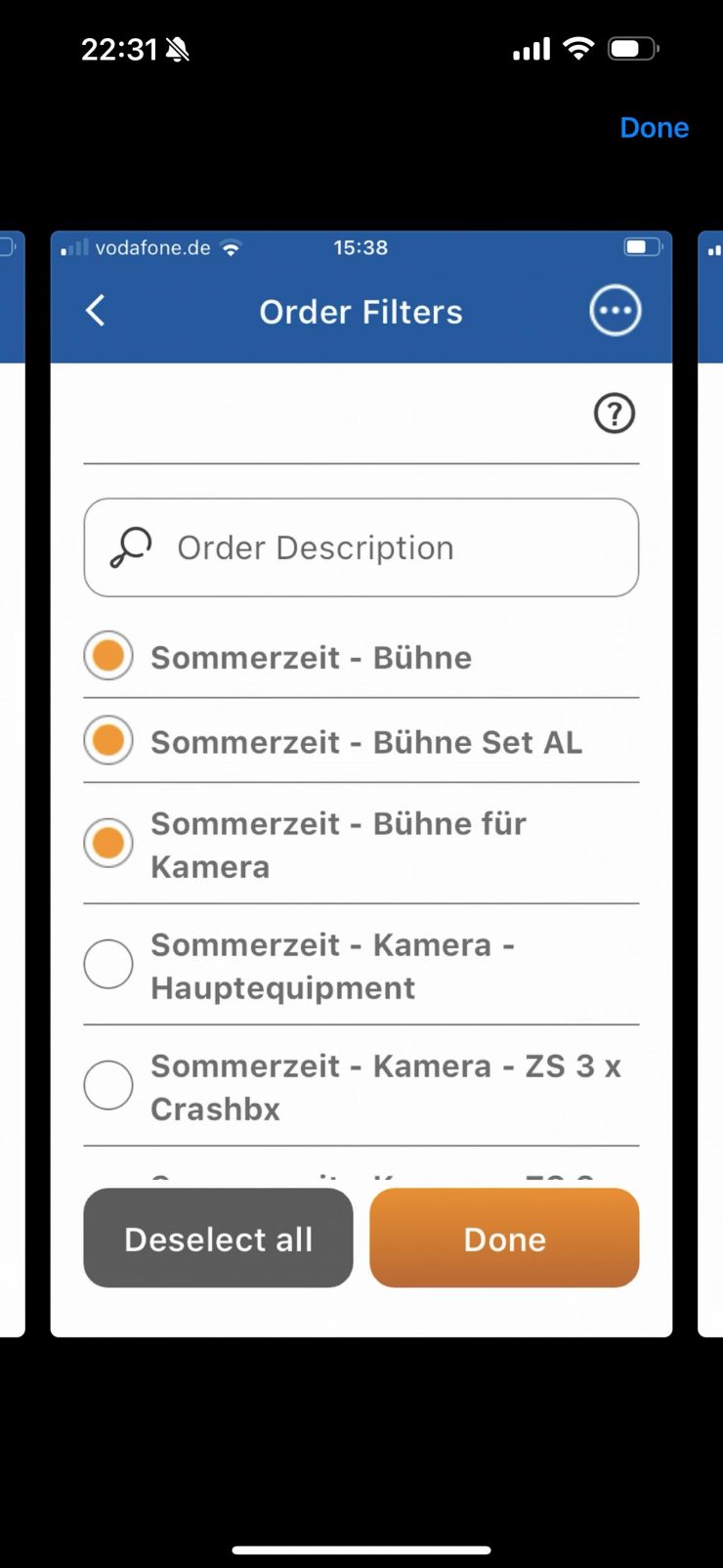Open the more options ellipsis menu
Viewport: 723px width, 1568px height.
[615, 311]
